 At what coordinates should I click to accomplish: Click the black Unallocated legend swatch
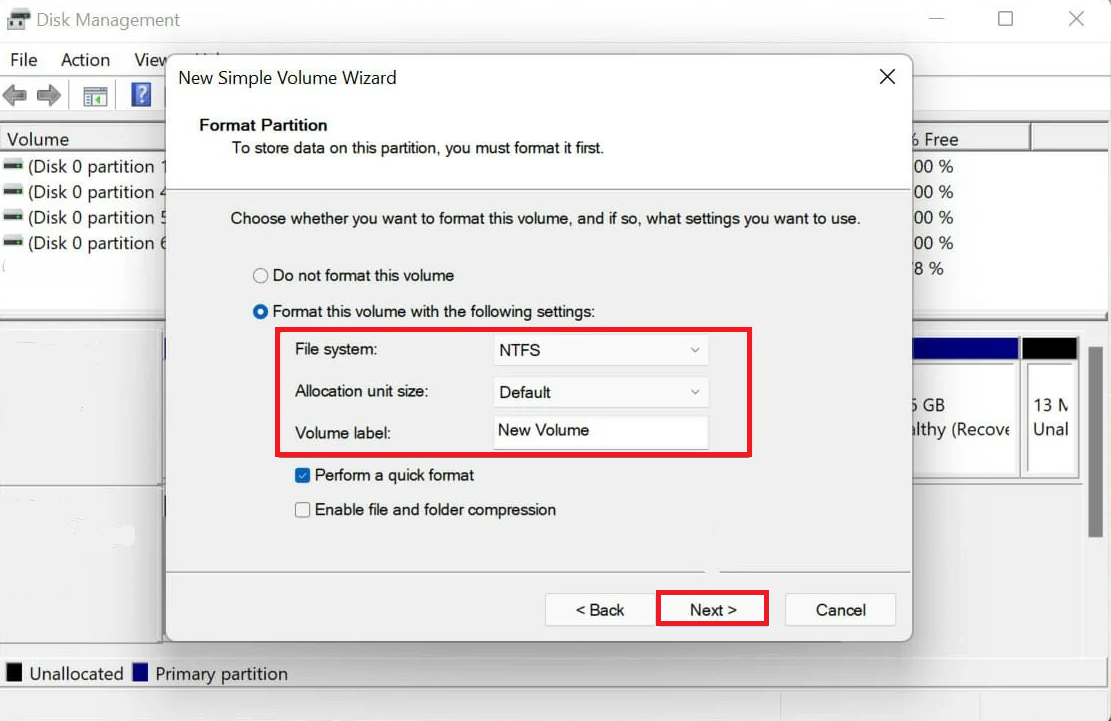(x=14, y=672)
